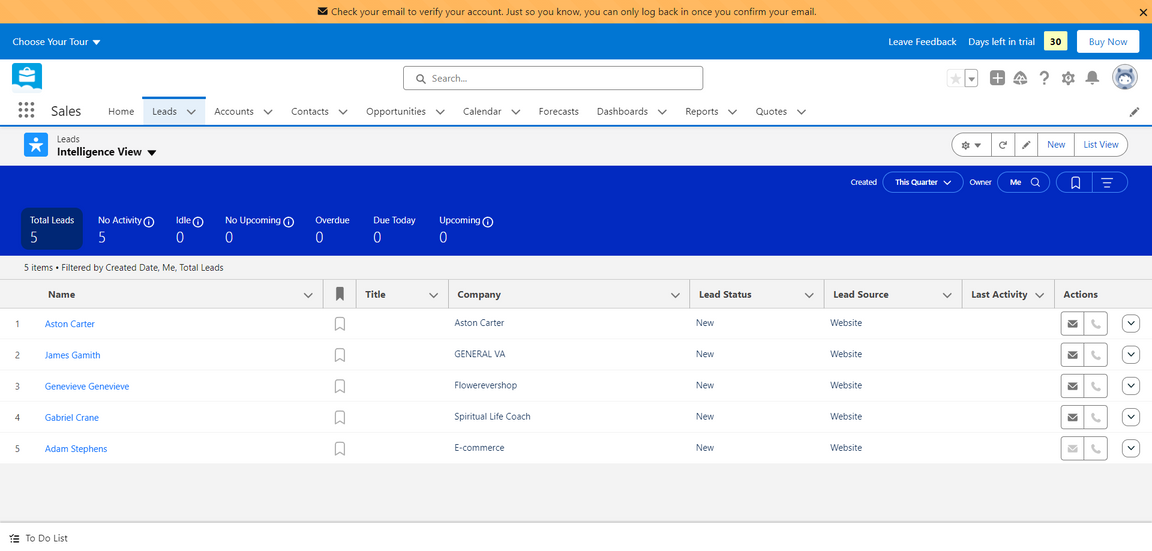
Task: Bookmark the Adam Stephens lead
Action: 339,448
